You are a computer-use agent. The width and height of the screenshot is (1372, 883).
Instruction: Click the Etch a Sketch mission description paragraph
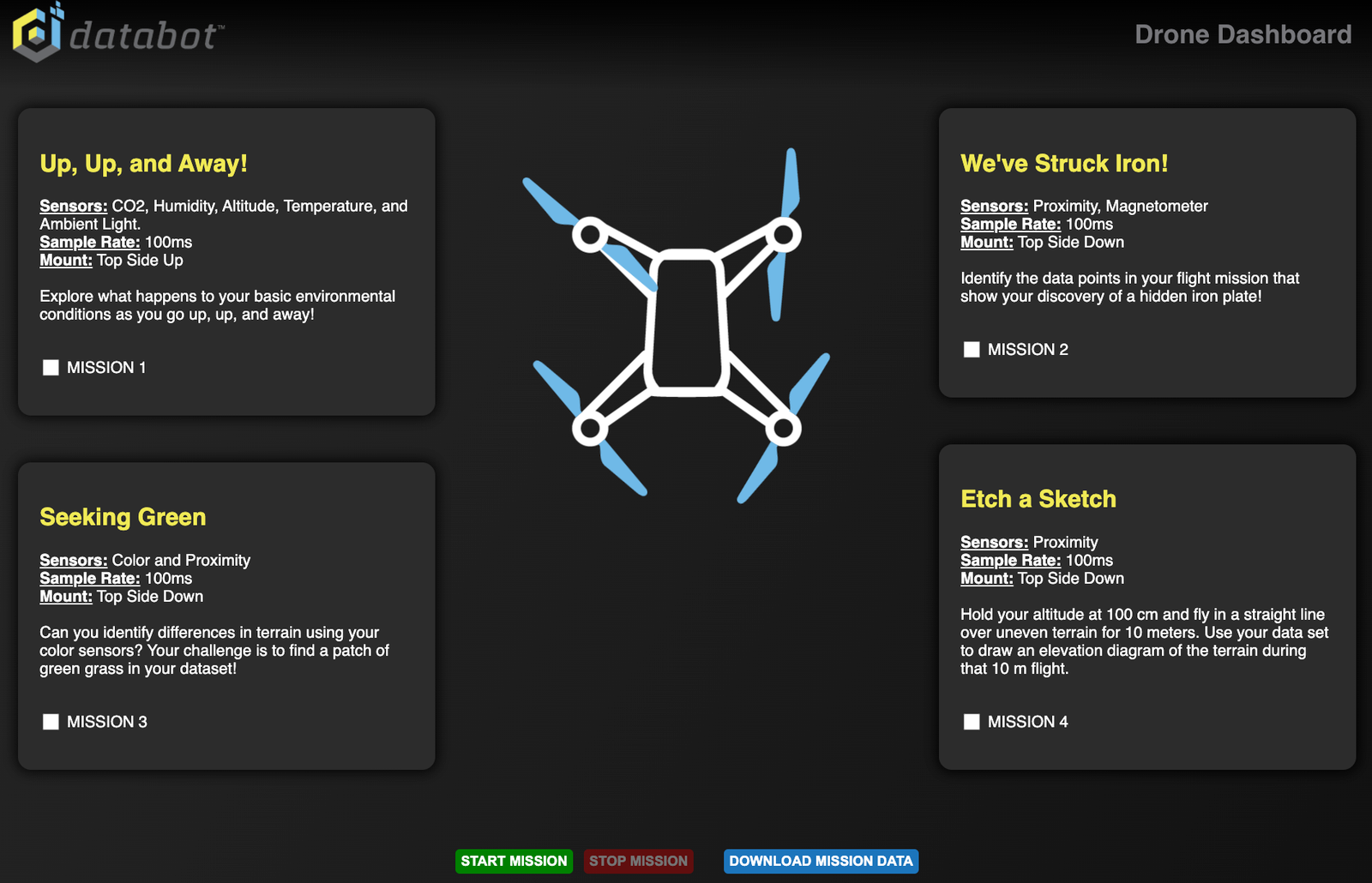click(x=1144, y=641)
